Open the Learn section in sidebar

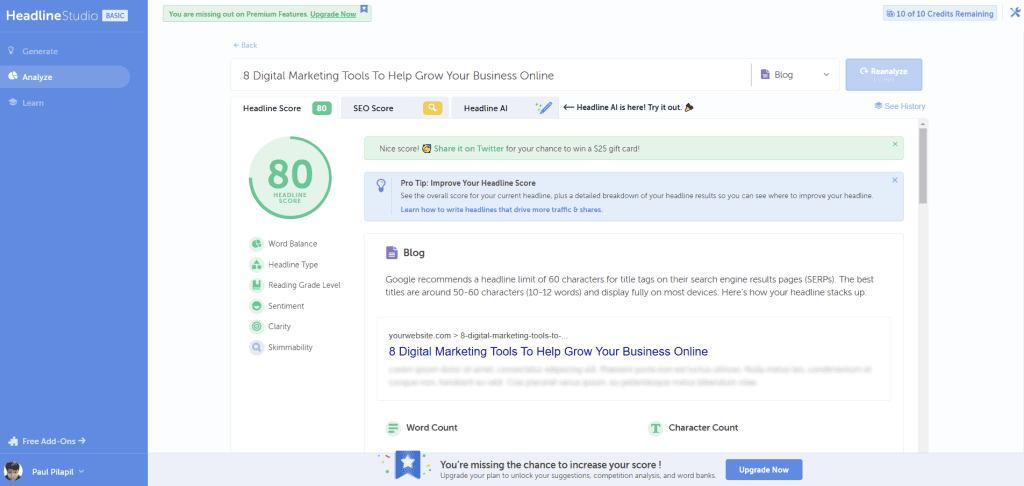(33, 103)
